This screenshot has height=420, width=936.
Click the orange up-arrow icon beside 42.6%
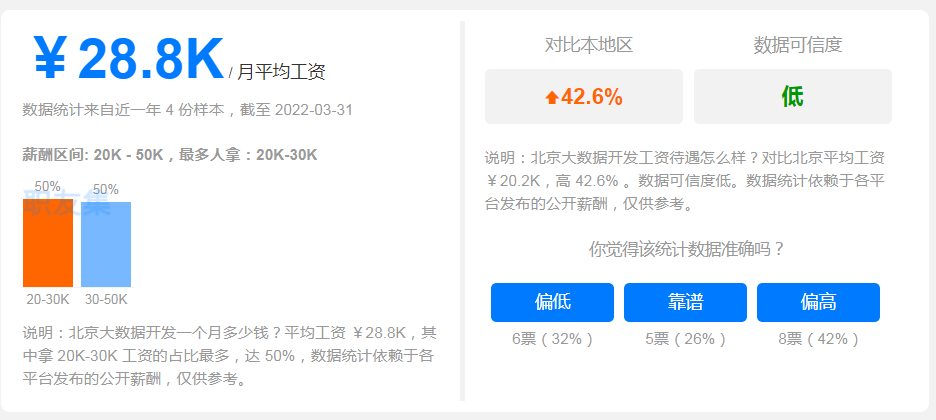coord(552,97)
